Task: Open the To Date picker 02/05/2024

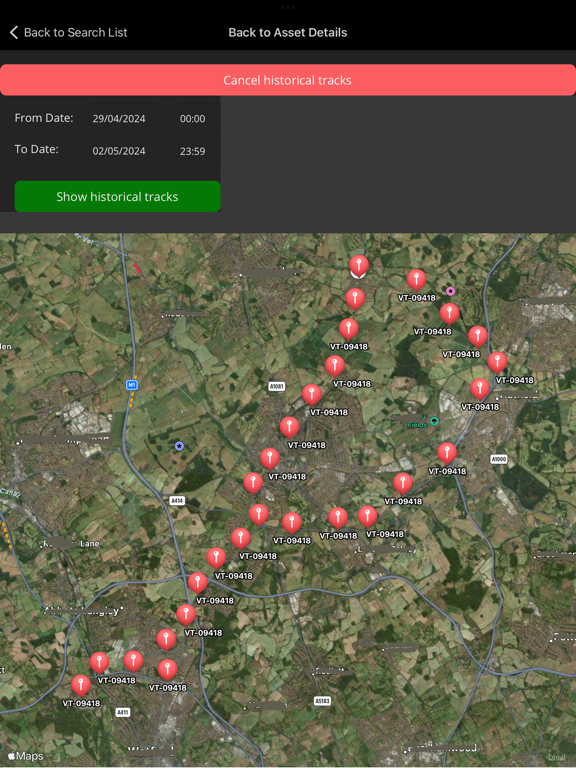Action: [119, 151]
